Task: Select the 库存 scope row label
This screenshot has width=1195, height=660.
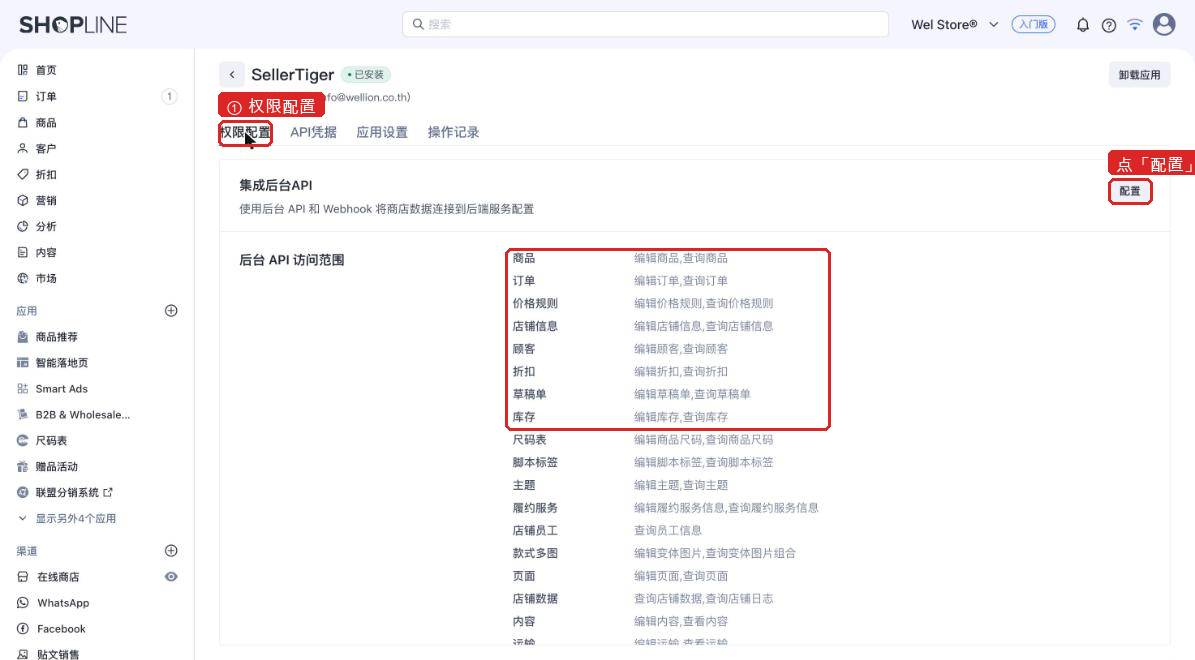Action: (x=524, y=417)
